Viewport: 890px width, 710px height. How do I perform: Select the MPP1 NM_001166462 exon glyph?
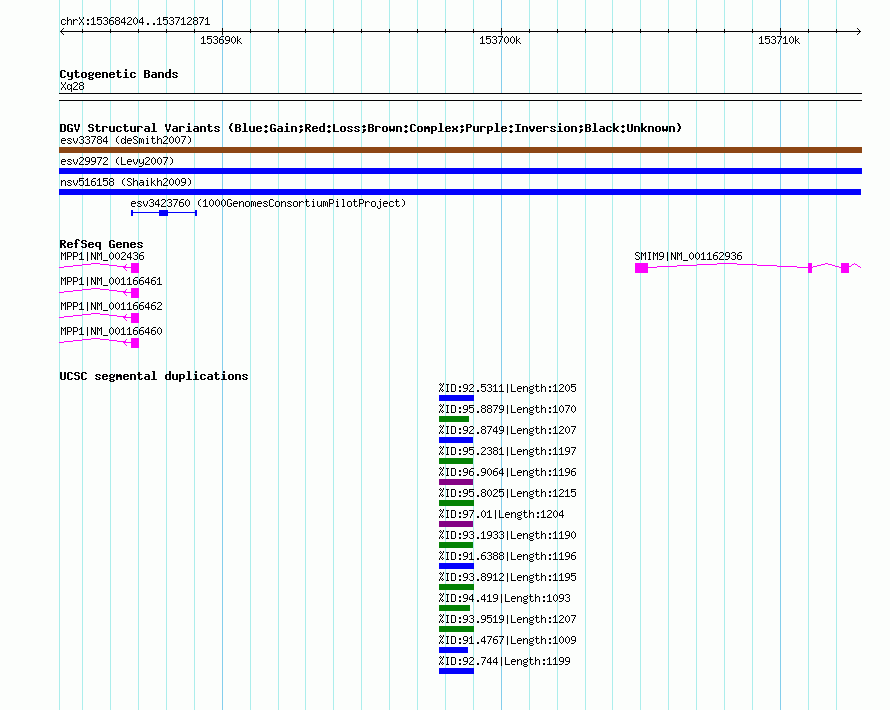point(135,318)
